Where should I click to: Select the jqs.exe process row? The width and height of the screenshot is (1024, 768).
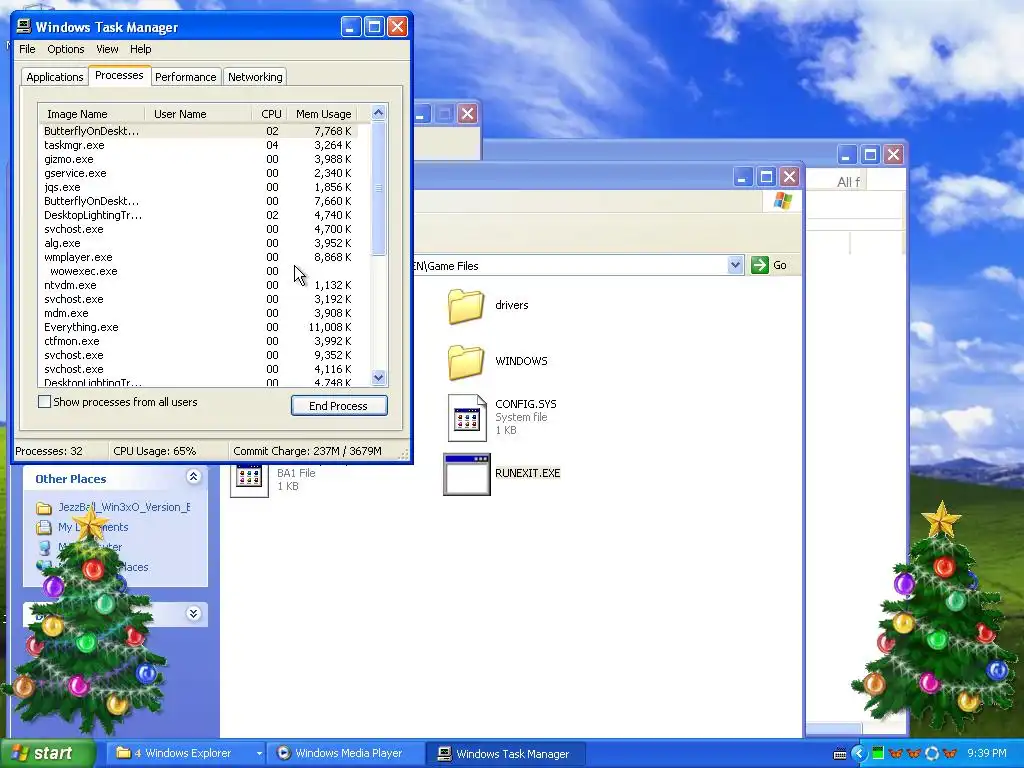tap(198, 187)
